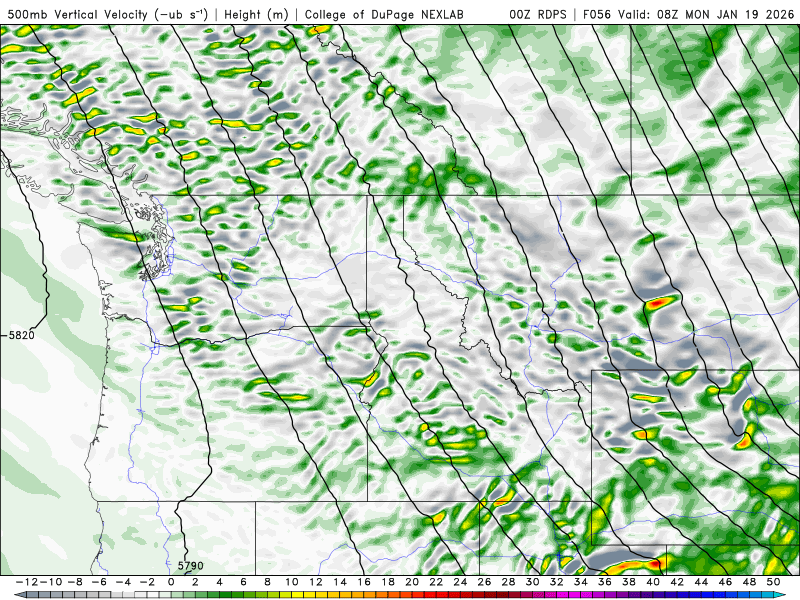
Task: Click the 36 value on the color scale
Action: pos(605,582)
